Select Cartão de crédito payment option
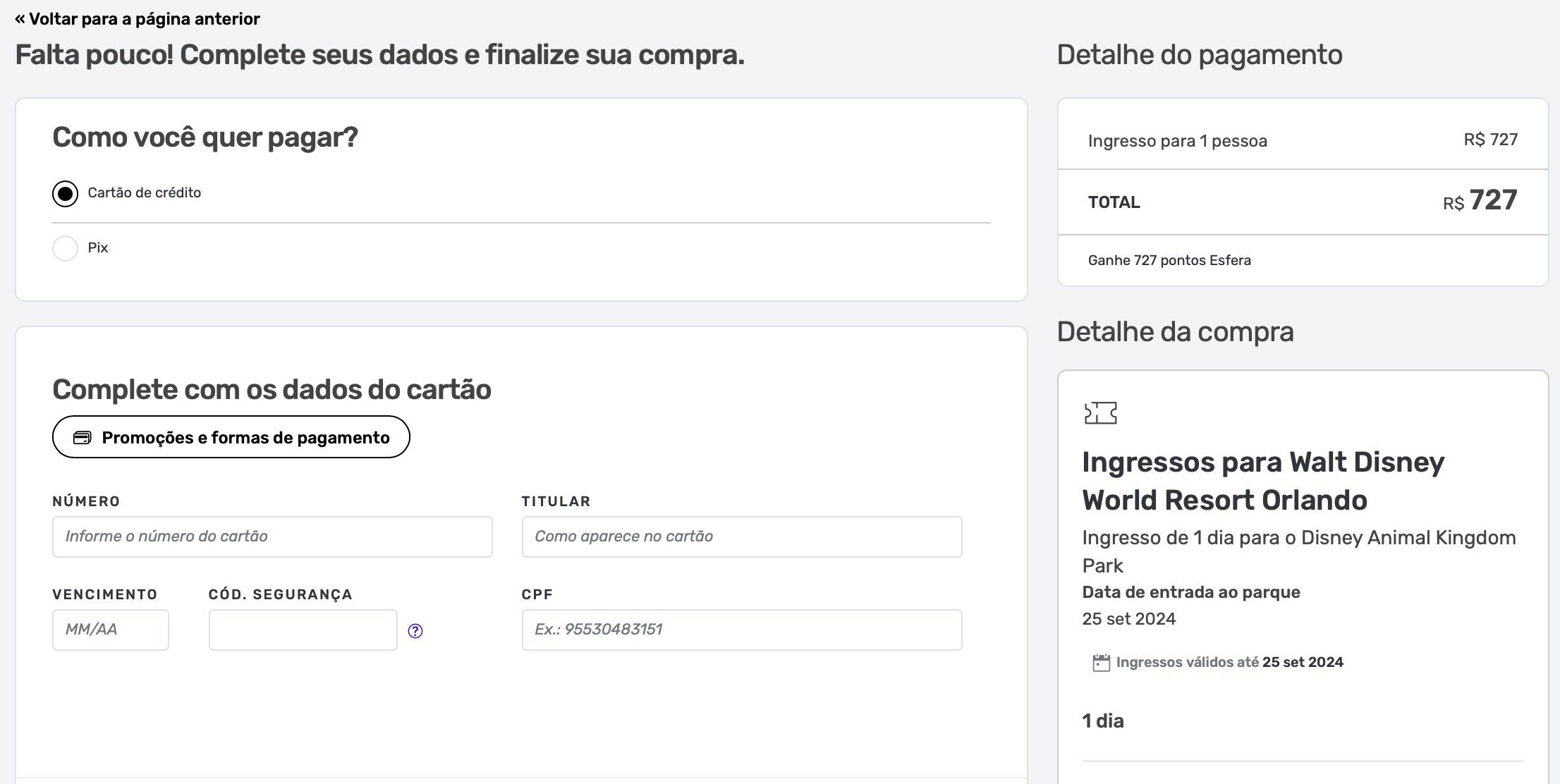 pyautogui.click(x=65, y=193)
